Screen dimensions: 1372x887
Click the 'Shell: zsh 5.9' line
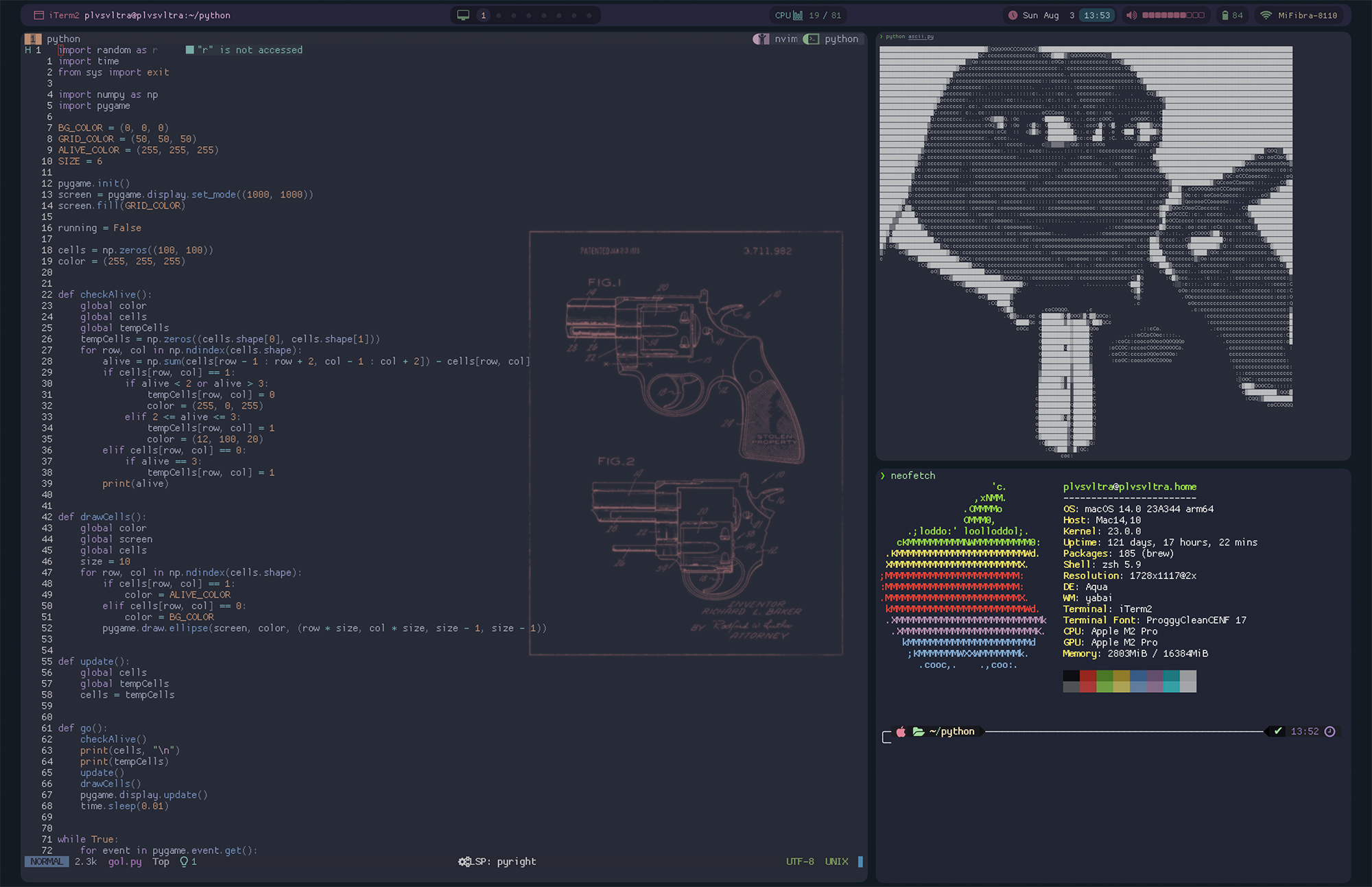tap(1102, 565)
